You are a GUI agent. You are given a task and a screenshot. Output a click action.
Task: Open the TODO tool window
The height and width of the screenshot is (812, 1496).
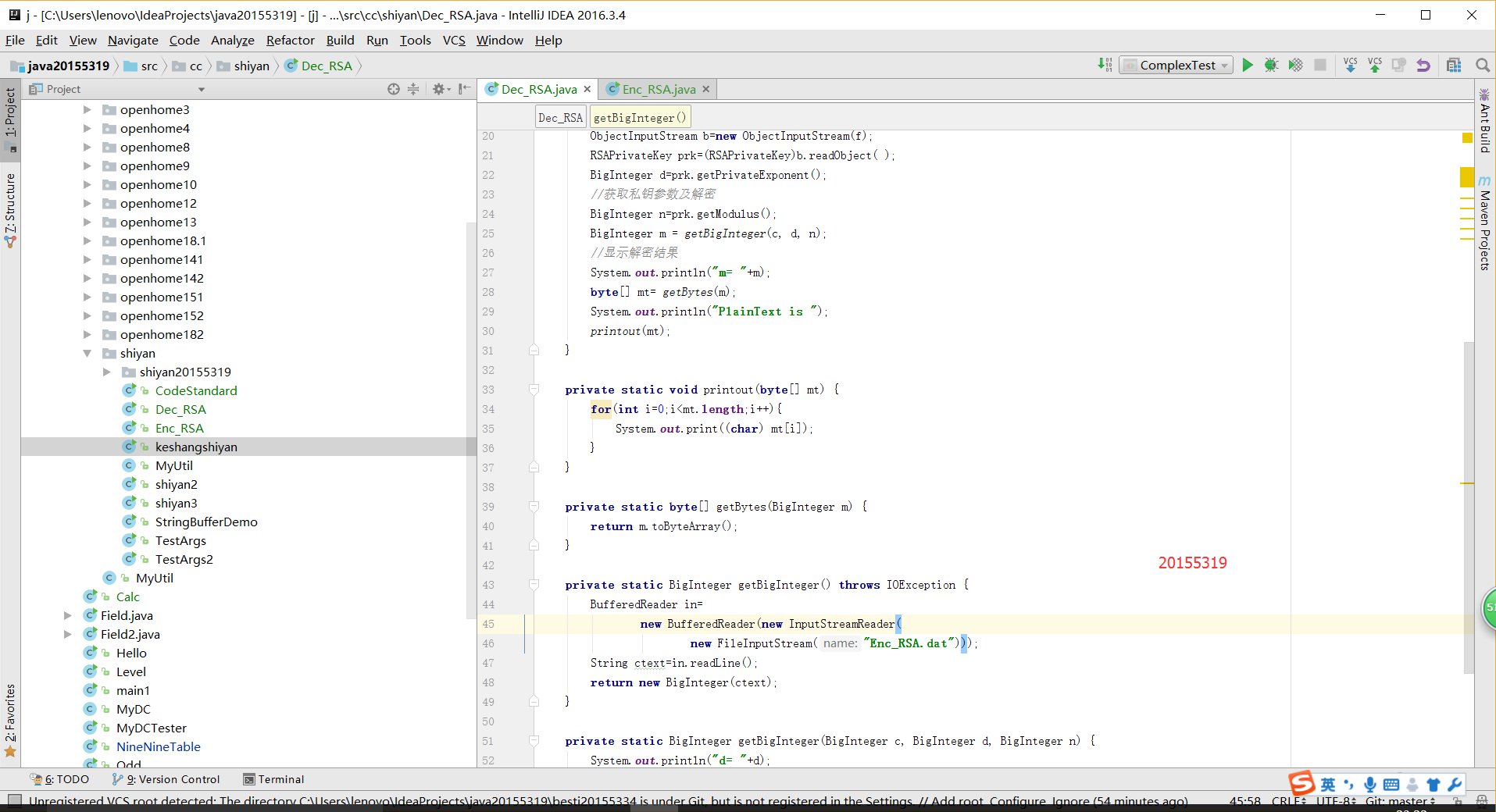[59, 779]
